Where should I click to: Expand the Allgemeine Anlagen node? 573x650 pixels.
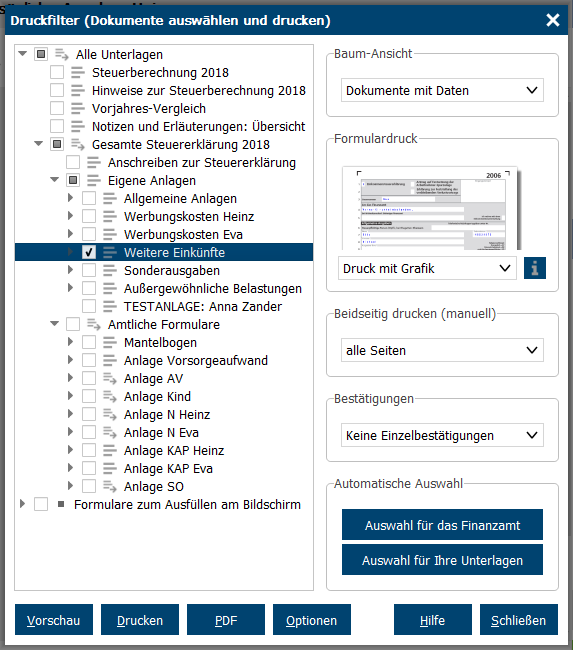pyautogui.click(x=70, y=198)
